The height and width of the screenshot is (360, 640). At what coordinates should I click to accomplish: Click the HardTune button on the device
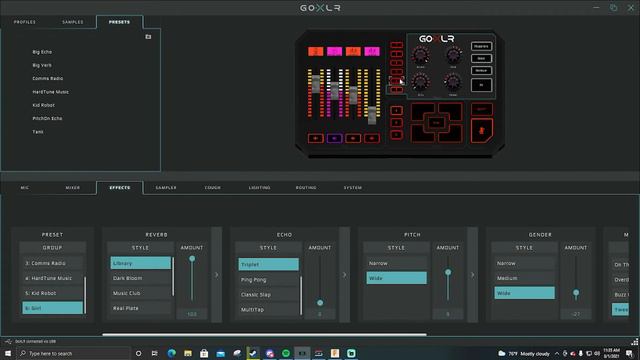(x=481, y=71)
